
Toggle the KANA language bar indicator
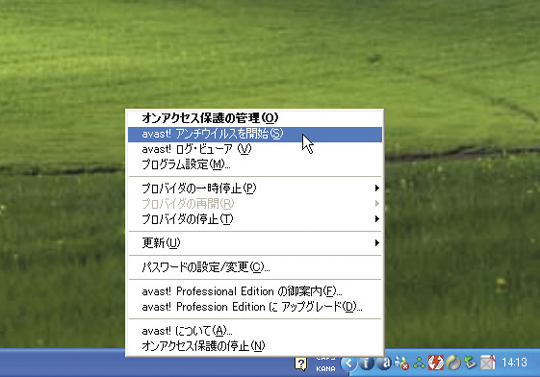[326, 368]
